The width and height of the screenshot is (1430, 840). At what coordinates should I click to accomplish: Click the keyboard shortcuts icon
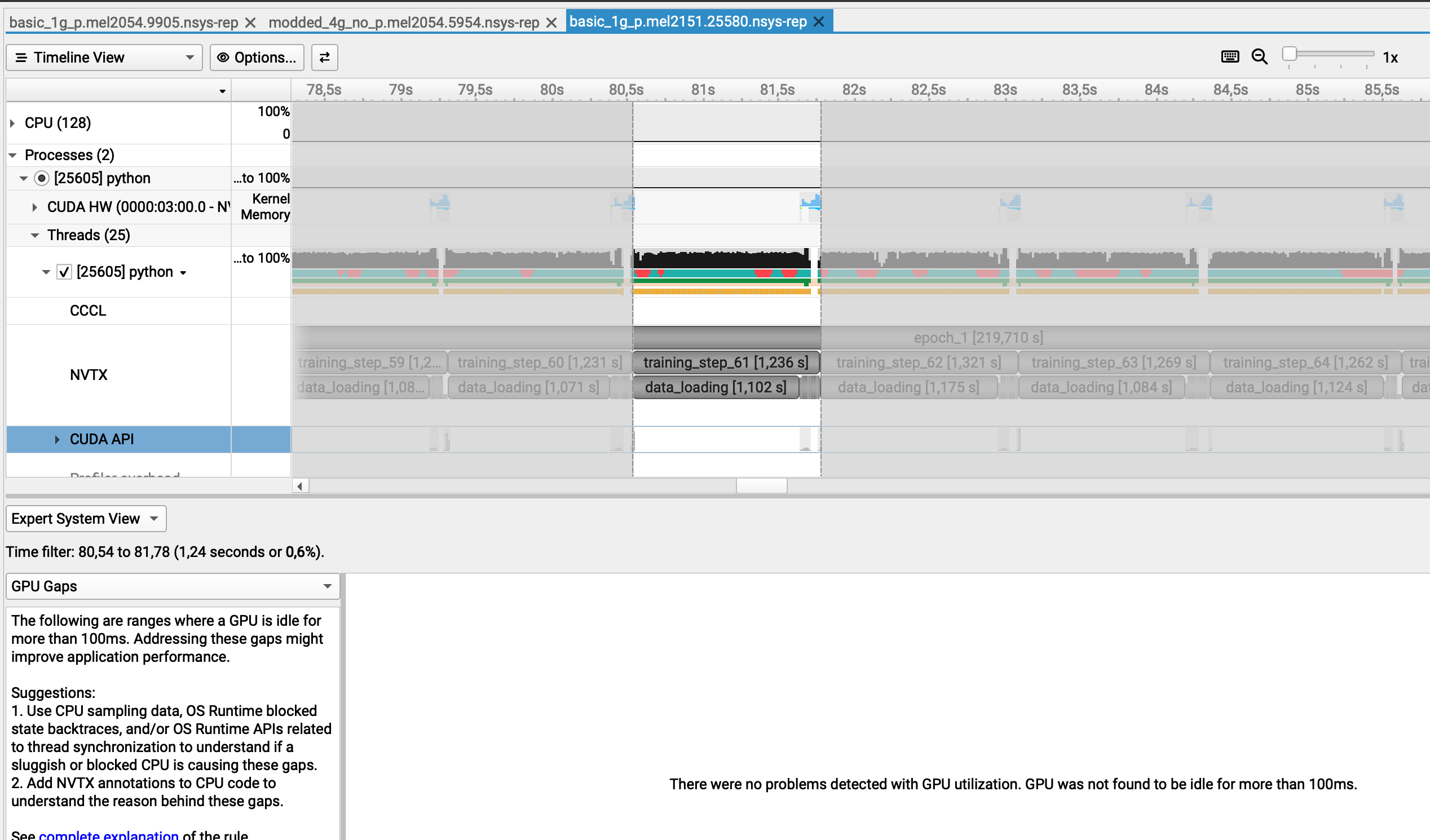click(1230, 57)
